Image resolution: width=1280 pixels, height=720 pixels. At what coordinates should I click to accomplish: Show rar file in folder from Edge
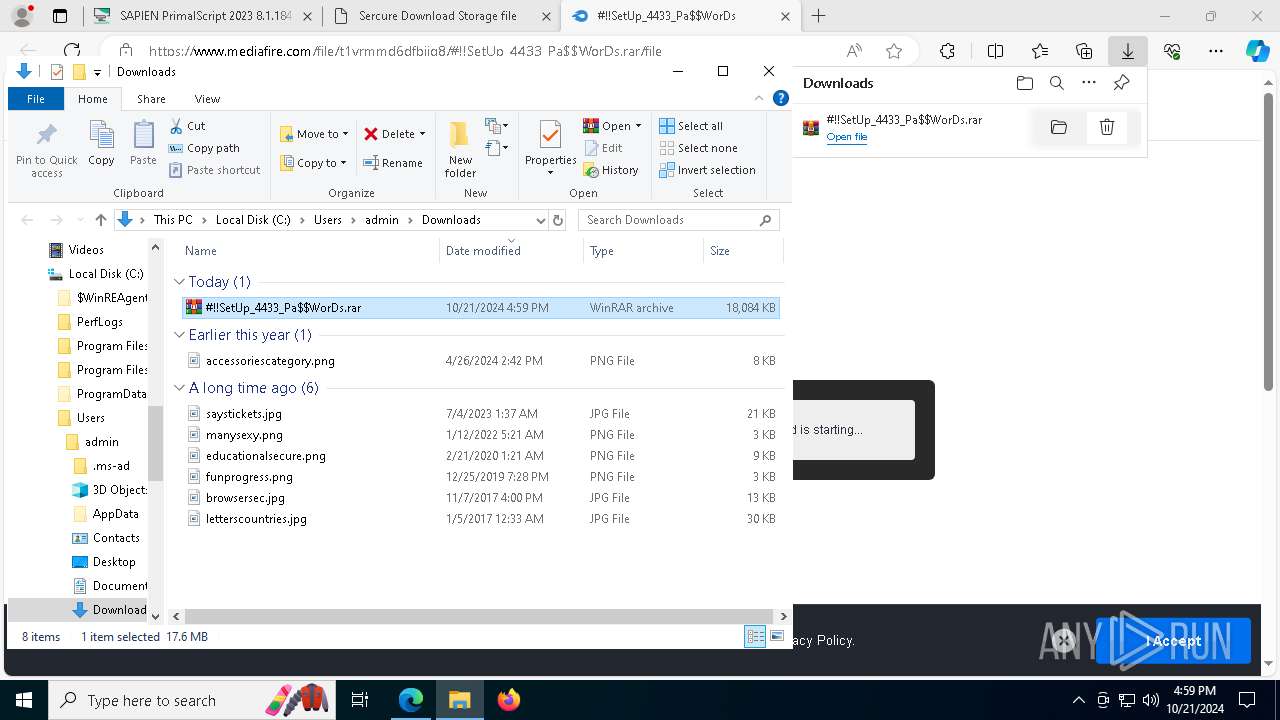1059,127
